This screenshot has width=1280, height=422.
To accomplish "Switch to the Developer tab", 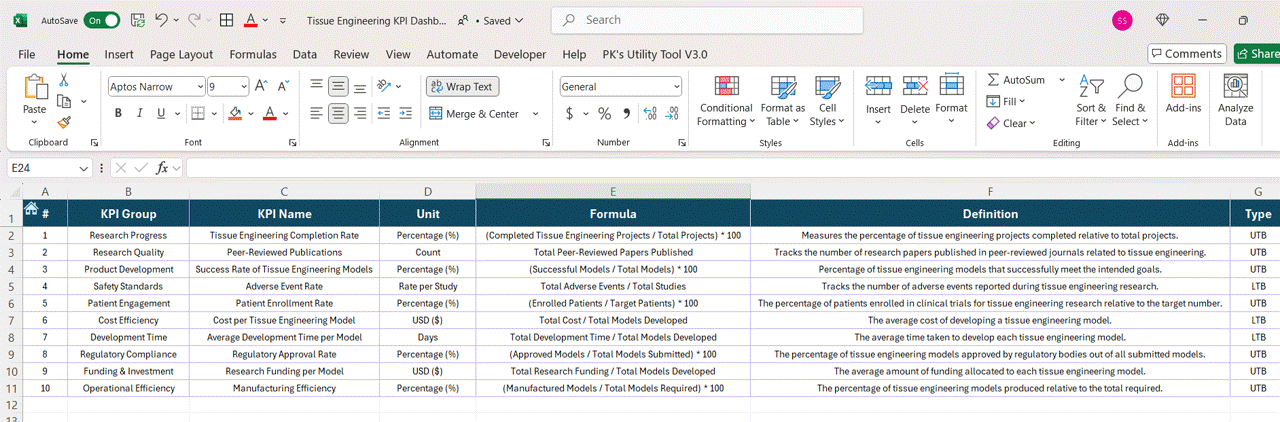I will click(520, 54).
